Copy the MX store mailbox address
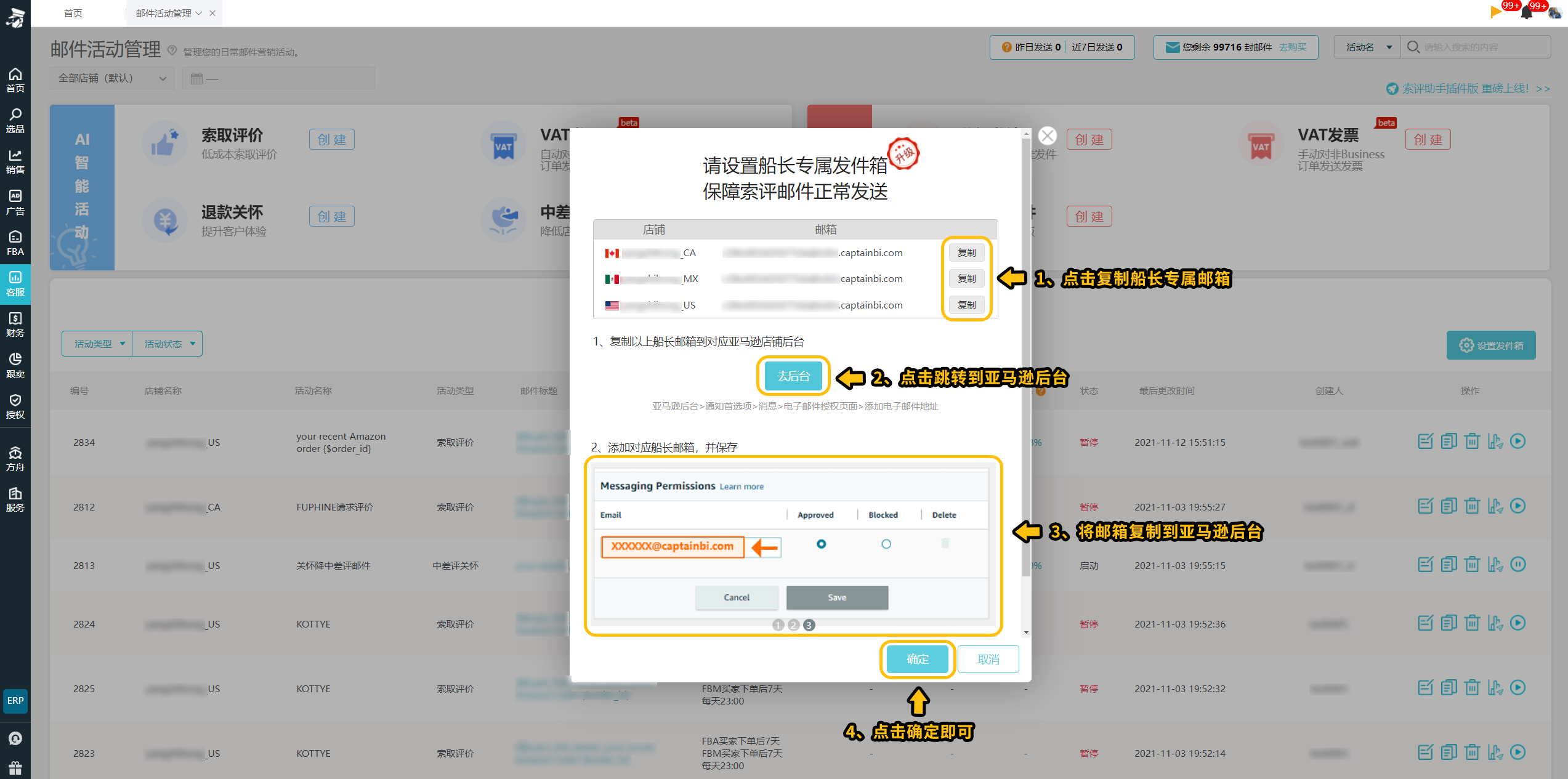The height and width of the screenshot is (779, 1568). (x=966, y=278)
